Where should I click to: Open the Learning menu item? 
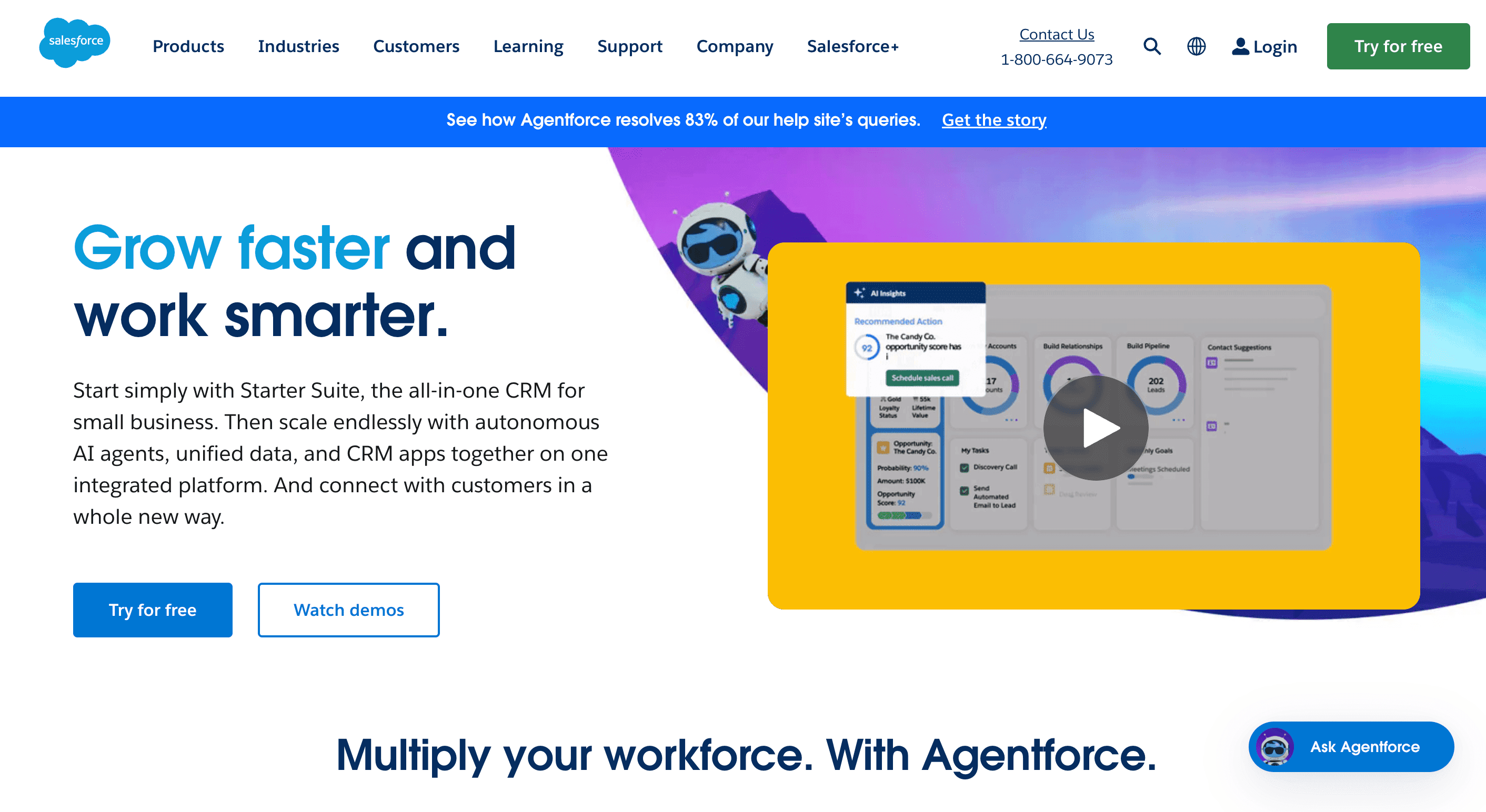click(528, 46)
